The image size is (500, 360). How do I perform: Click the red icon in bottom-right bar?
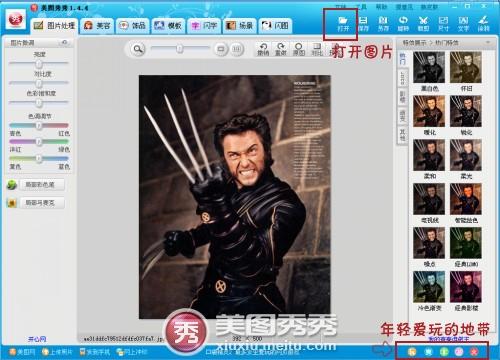coord(475,352)
